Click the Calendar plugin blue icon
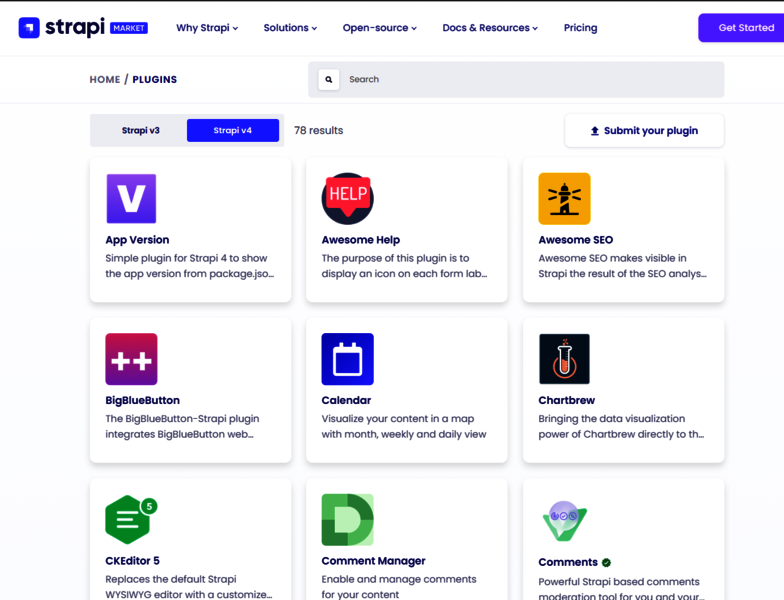The width and height of the screenshot is (784, 600). [x=348, y=359]
